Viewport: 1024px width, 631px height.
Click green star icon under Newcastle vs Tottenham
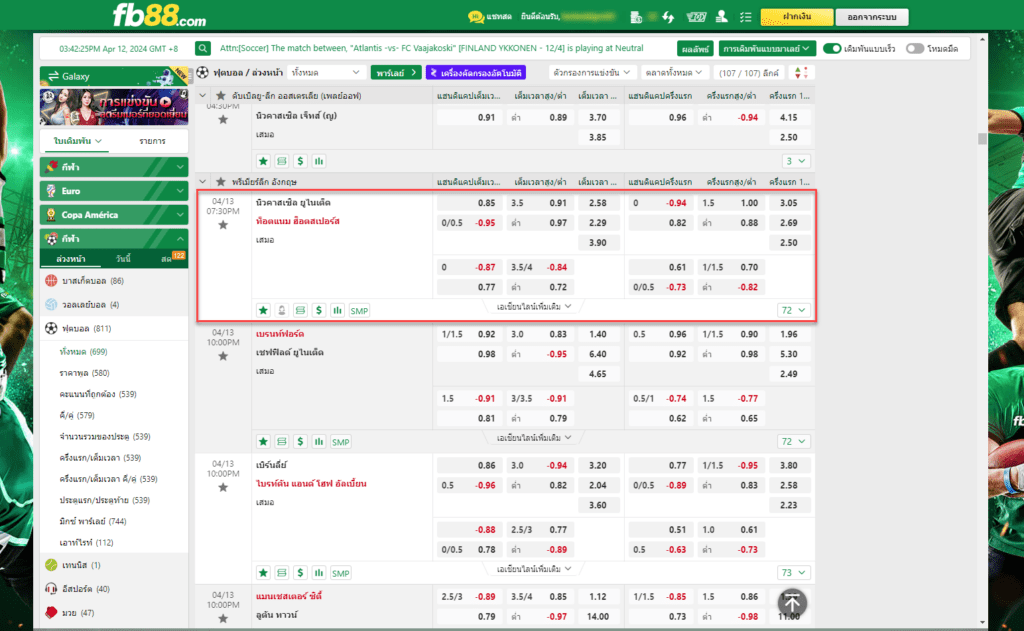263,310
